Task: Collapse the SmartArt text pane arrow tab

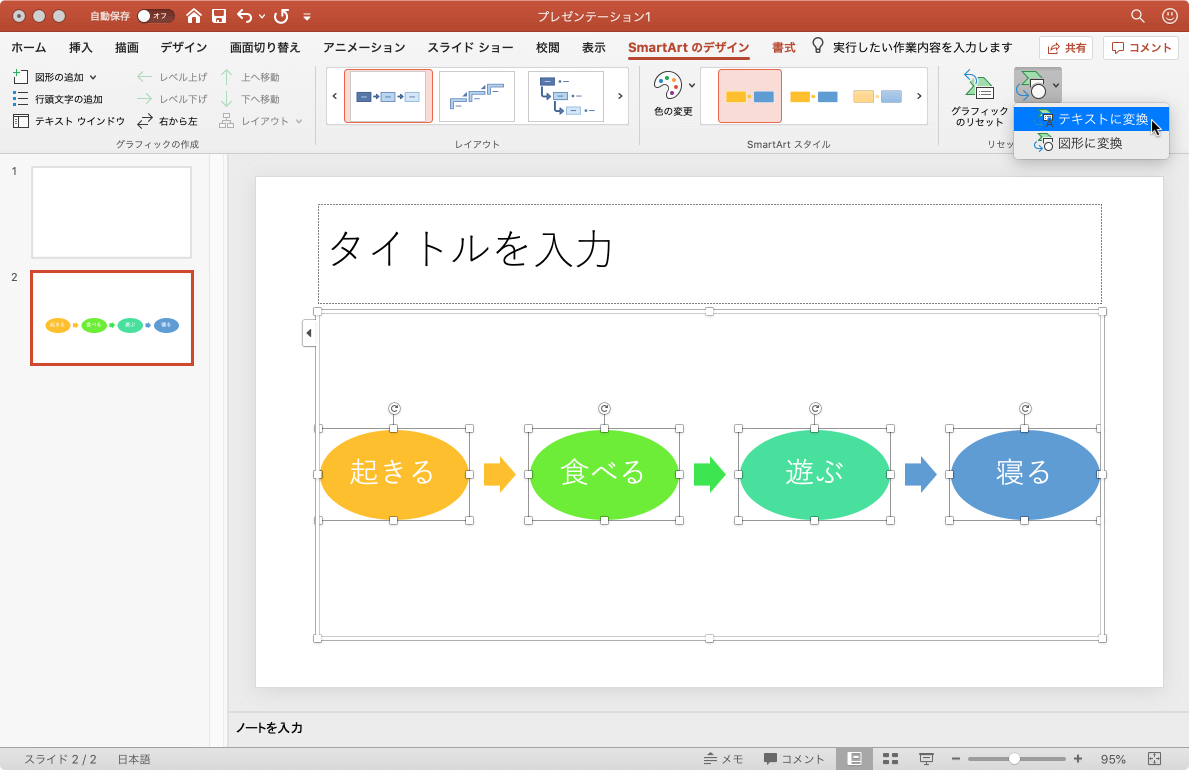Action: [309, 333]
